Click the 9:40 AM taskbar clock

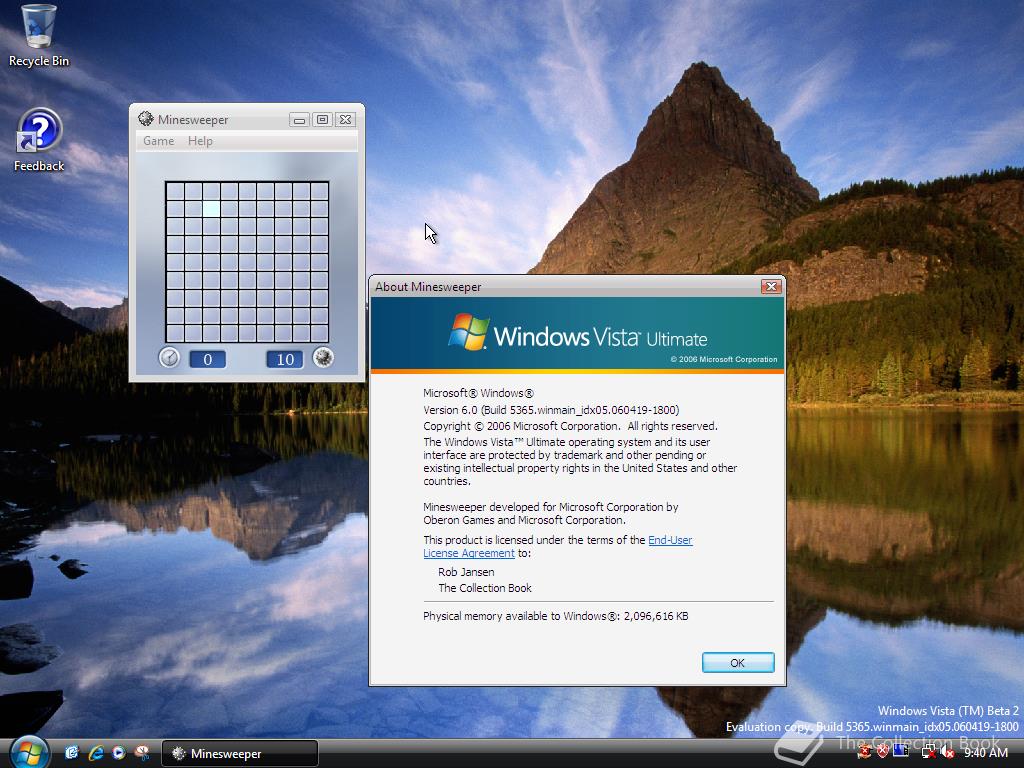pyautogui.click(x=986, y=753)
